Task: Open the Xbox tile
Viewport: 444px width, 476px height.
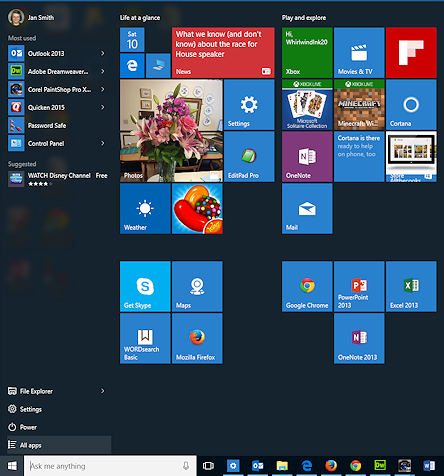Action: pos(307,53)
